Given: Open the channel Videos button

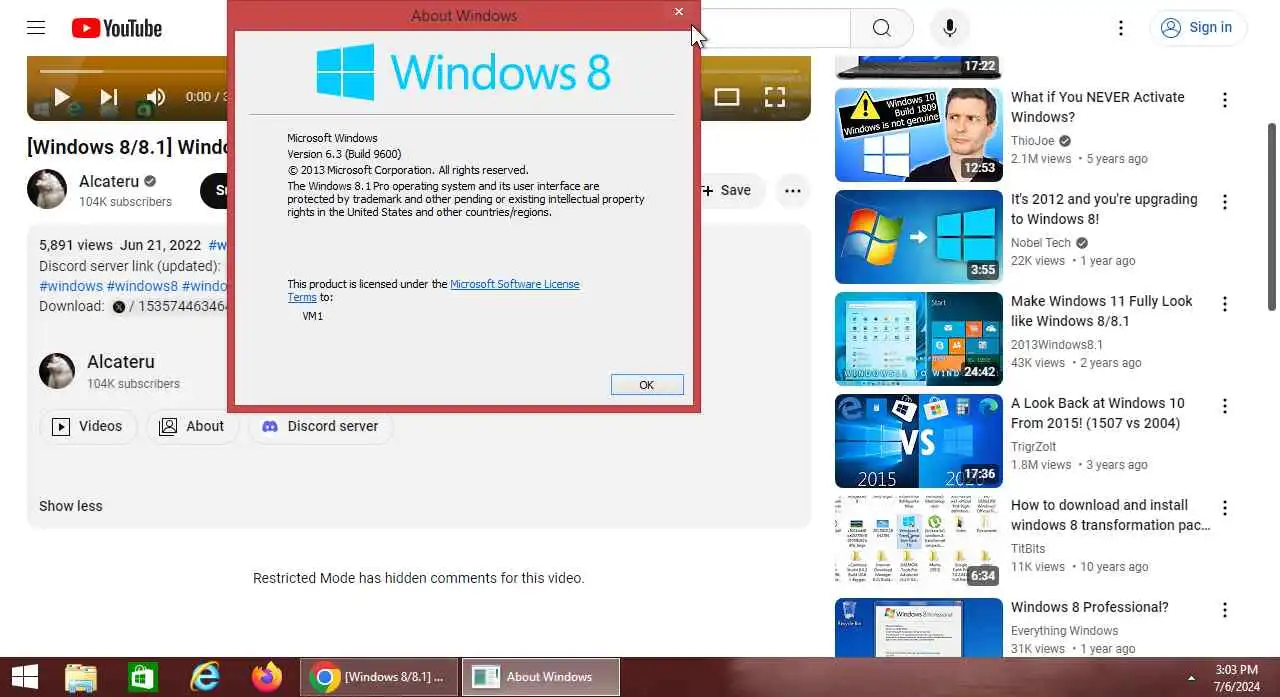Looking at the screenshot, I should click(x=89, y=426).
